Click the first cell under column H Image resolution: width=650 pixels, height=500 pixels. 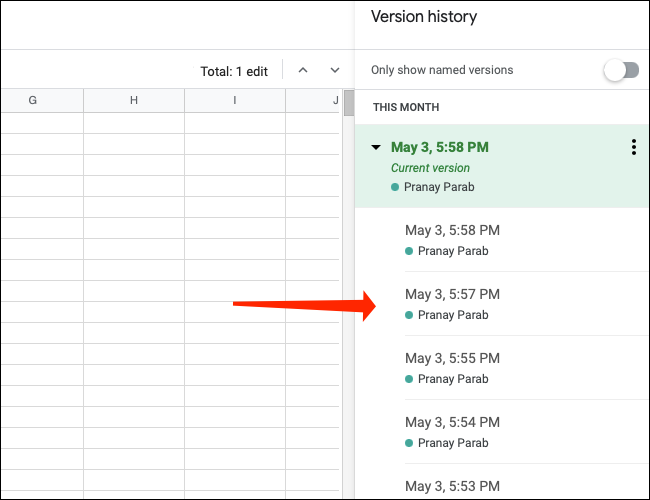click(134, 123)
